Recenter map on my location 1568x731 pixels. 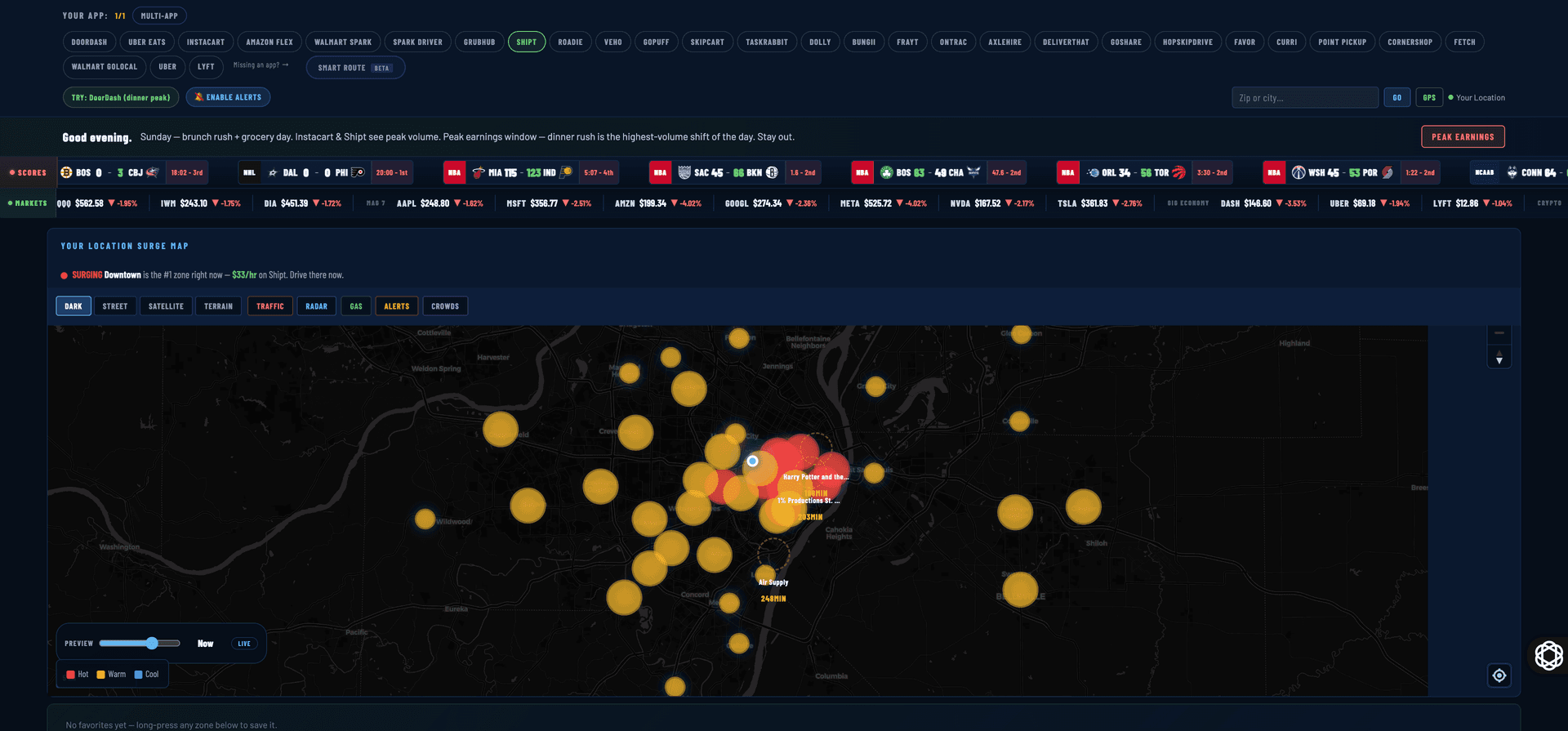click(x=1499, y=675)
